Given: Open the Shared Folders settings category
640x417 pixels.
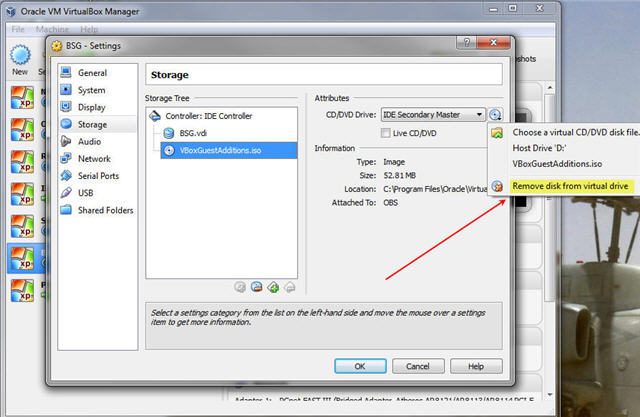Looking at the screenshot, I should tap(97, 210).
